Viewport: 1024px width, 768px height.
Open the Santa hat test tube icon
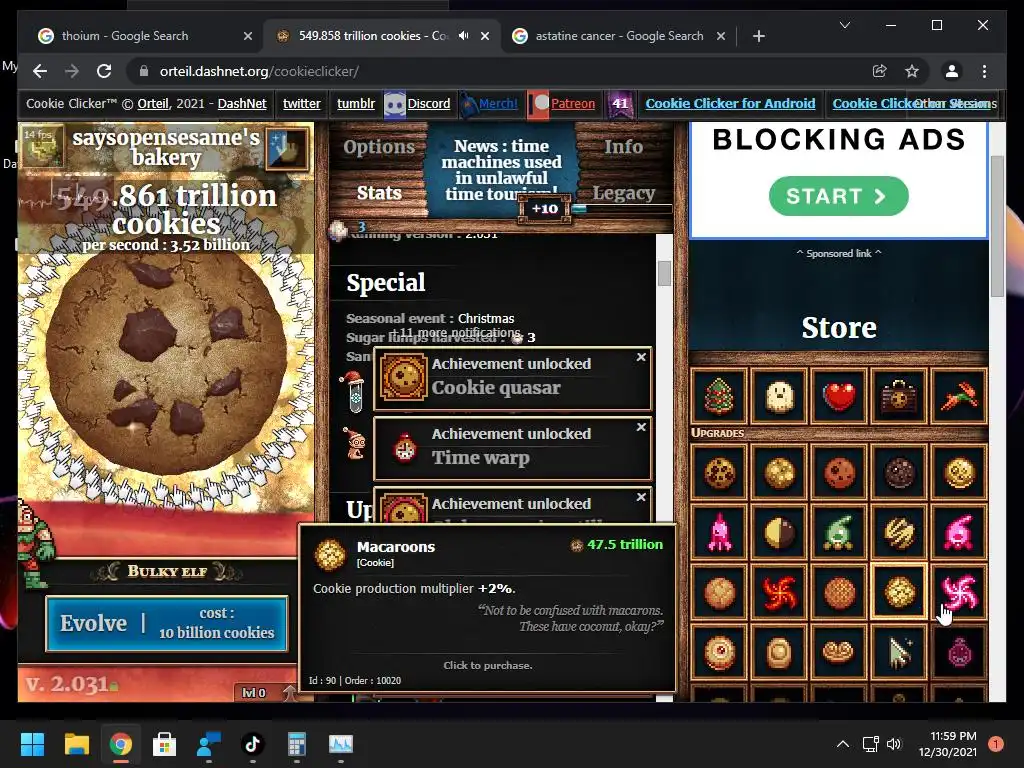tap(355, 392)
